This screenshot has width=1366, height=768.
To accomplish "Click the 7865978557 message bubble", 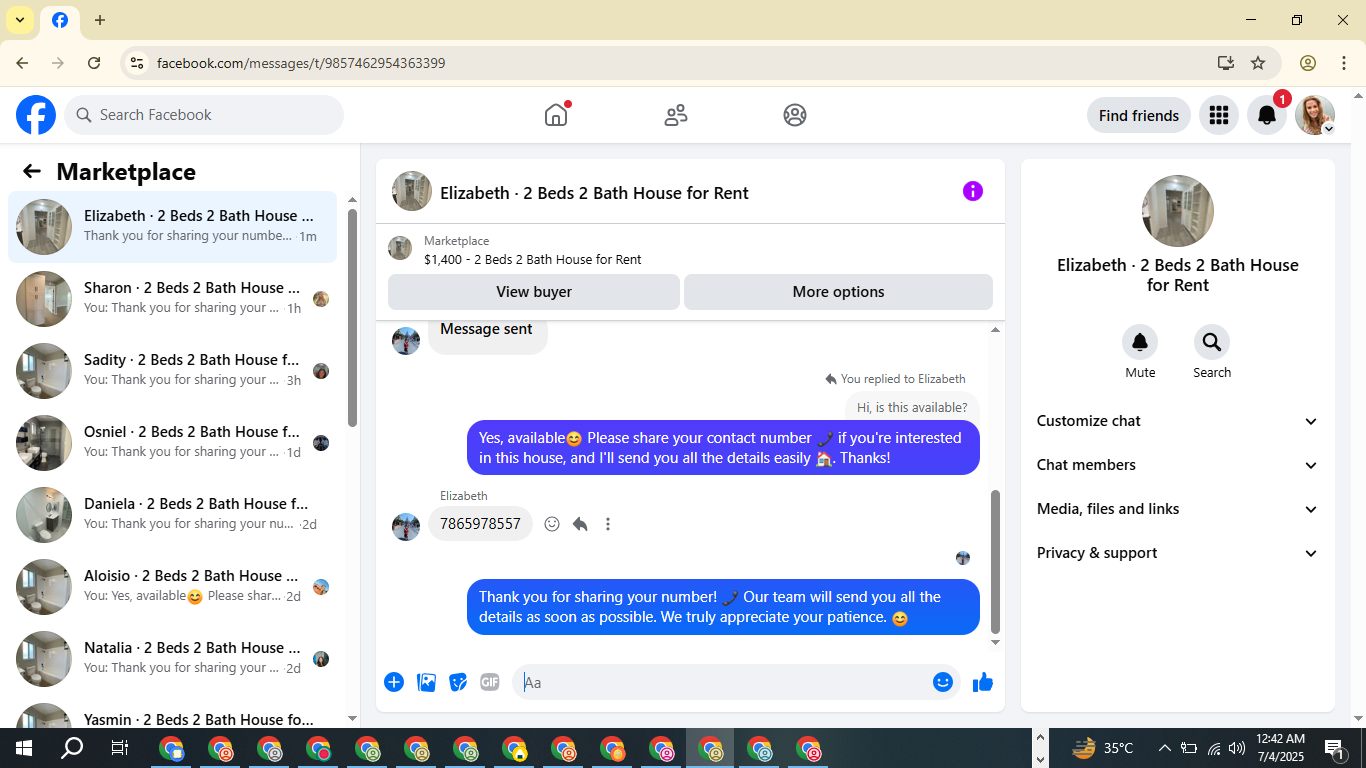I will (480, 524).
